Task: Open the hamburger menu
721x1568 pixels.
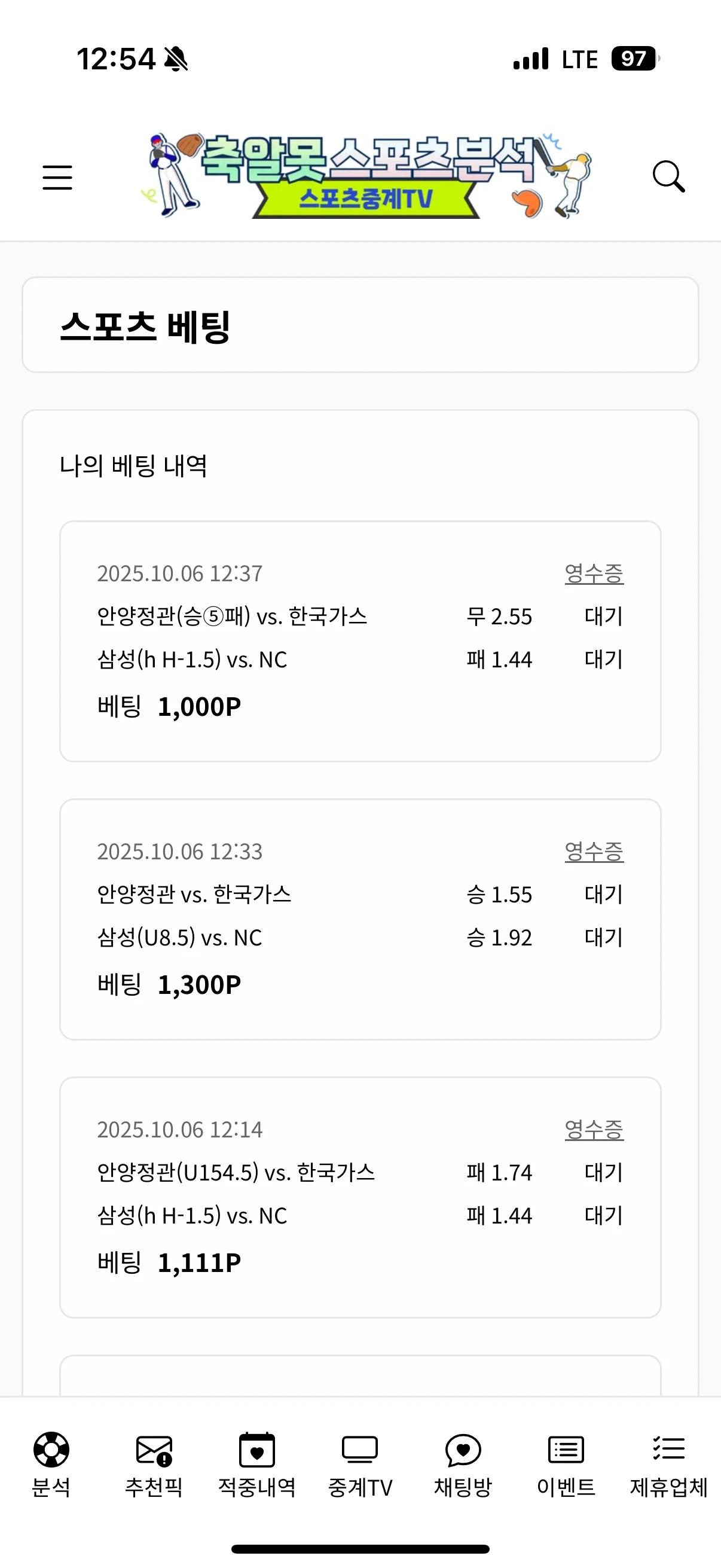Action: pos(57,177)
